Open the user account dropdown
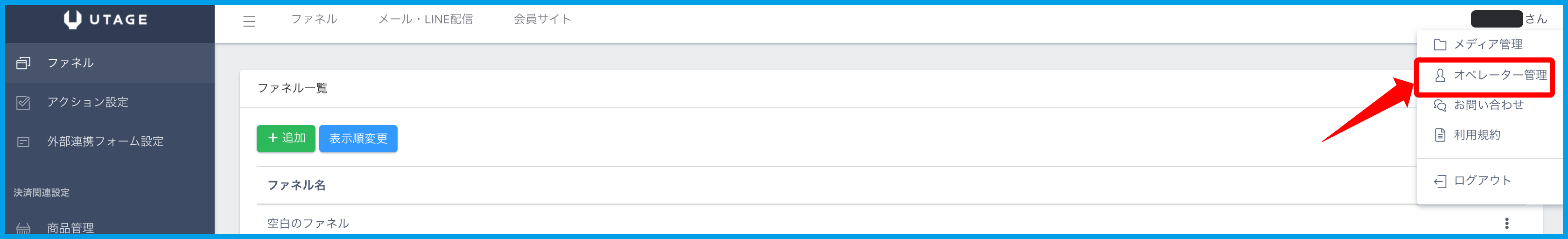Image resolution: width=1568 pixels, height=239 pixels. click(1508, 20)
